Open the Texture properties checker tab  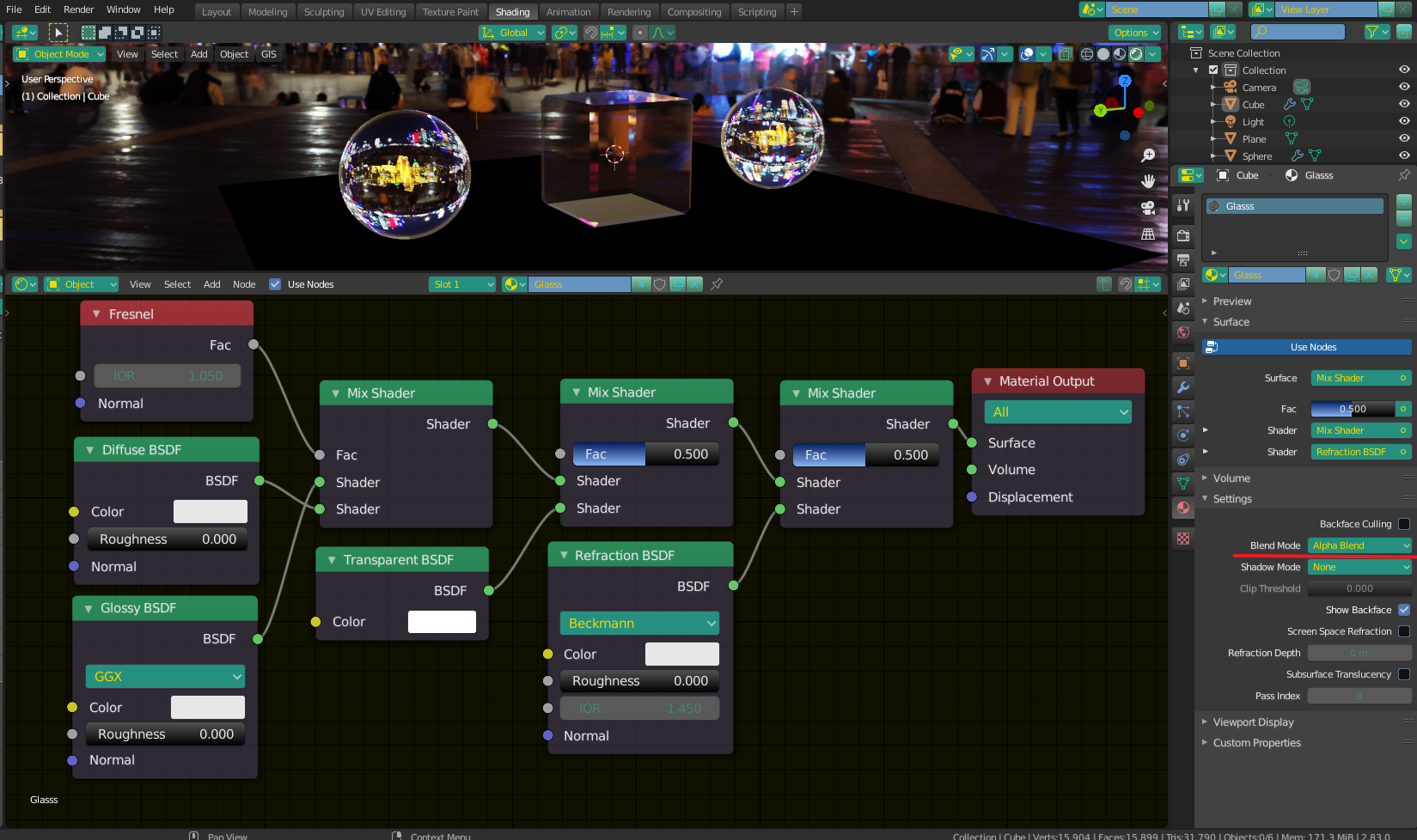(1183, 539)
